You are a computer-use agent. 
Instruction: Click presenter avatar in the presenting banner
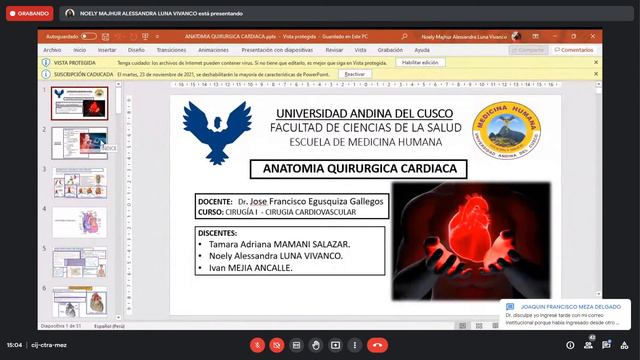[x=70, y=13]
